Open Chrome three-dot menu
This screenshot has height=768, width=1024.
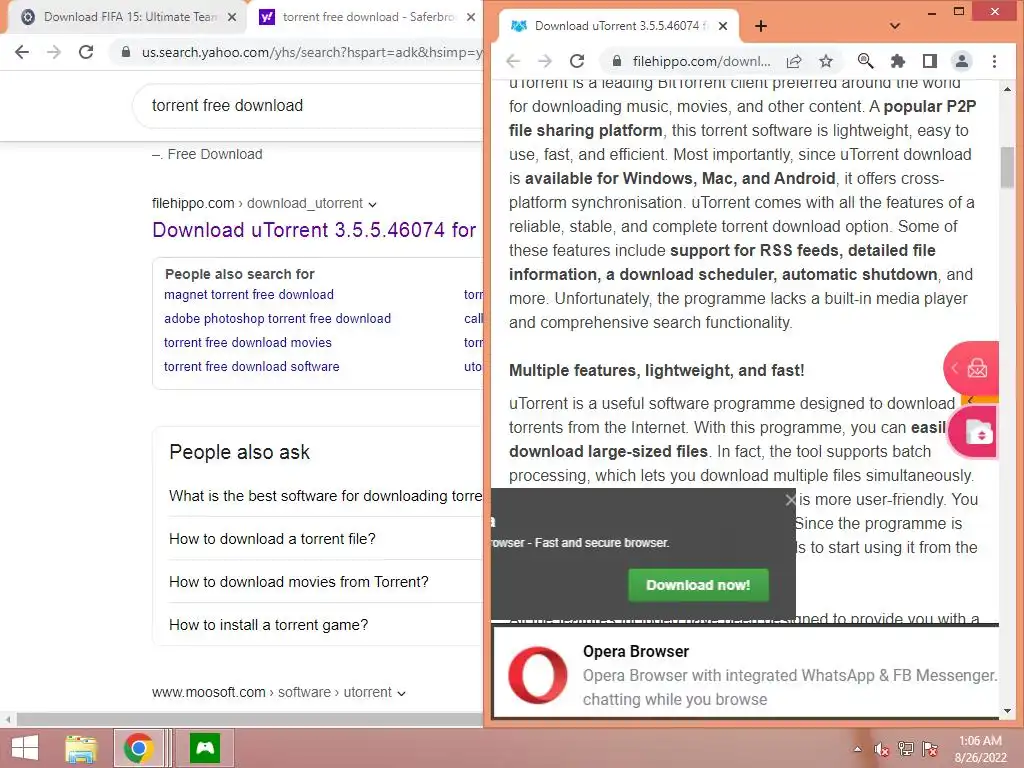point(995,61)
